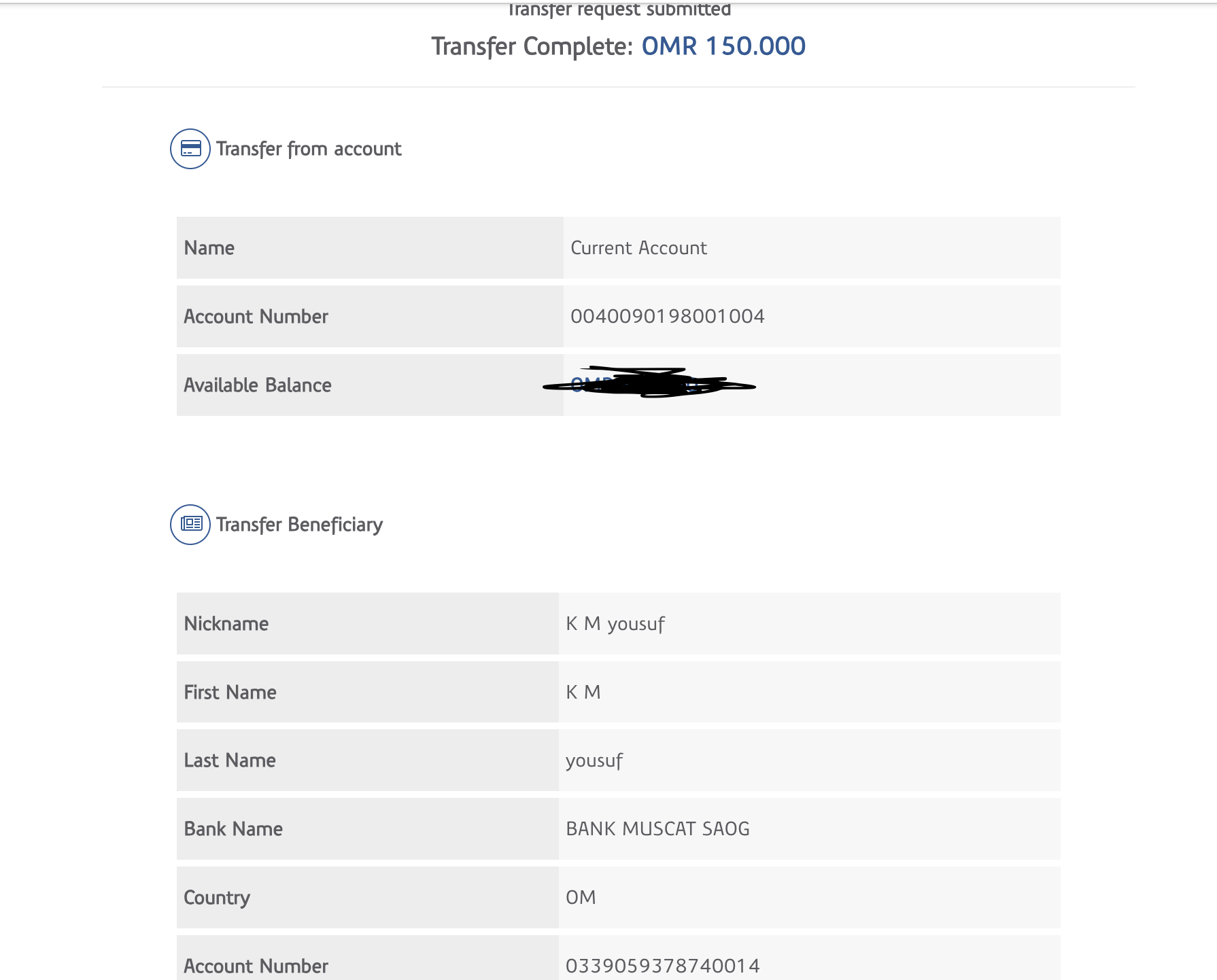
Task: Click the Bank Name field label
Action: click(233, 829)
